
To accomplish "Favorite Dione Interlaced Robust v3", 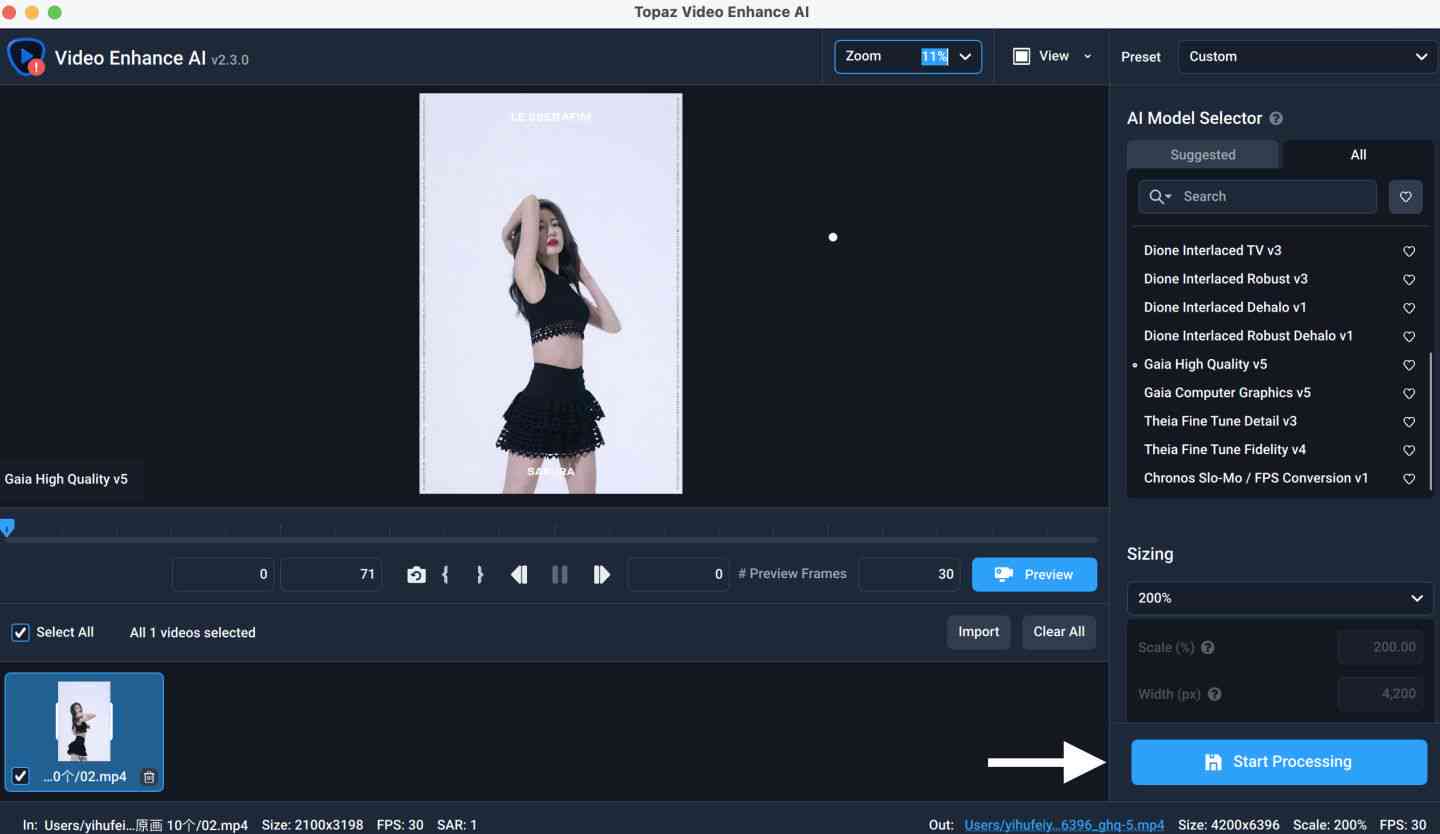I will pos(1409,279).
